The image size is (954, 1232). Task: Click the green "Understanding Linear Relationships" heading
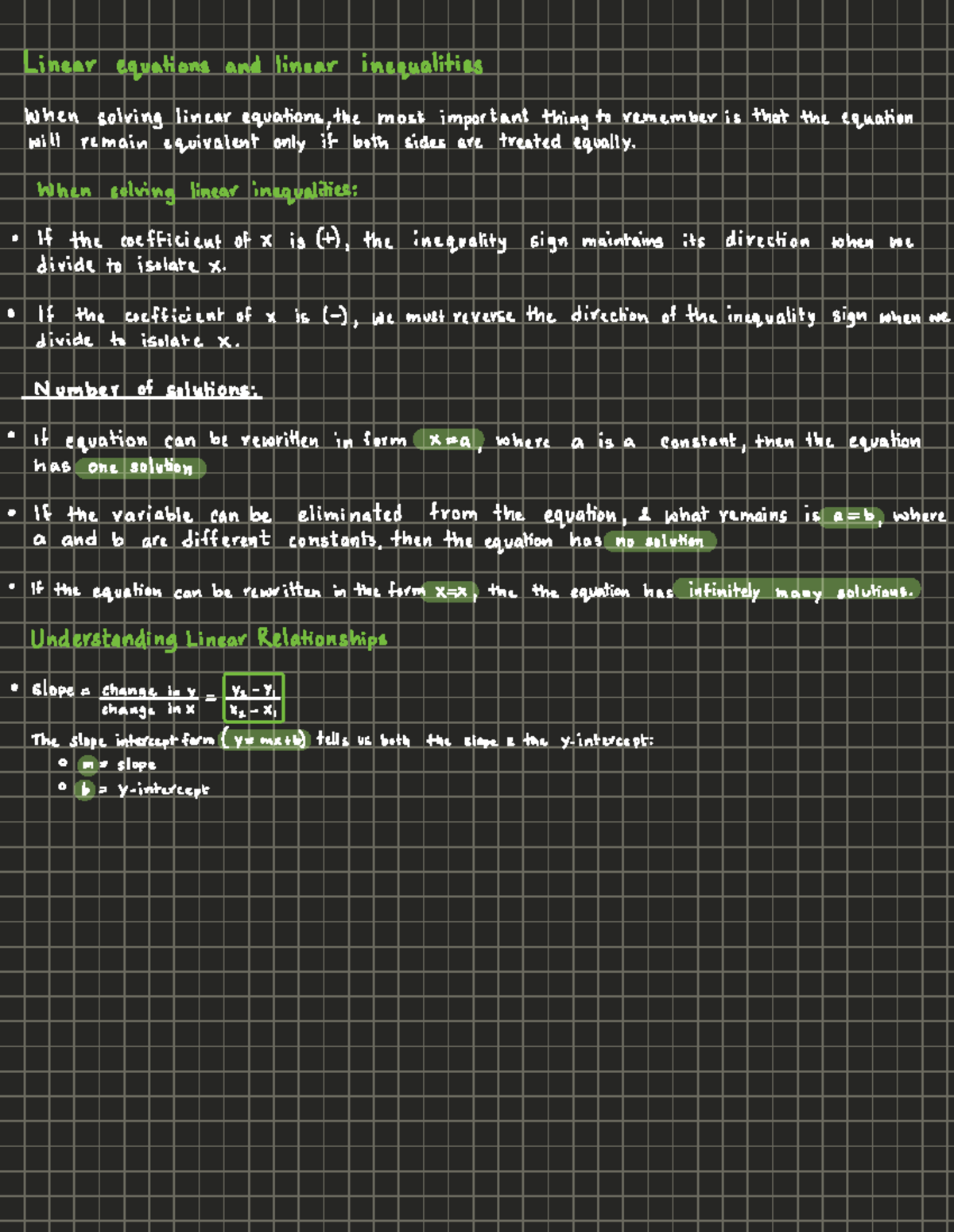point(208,639)
